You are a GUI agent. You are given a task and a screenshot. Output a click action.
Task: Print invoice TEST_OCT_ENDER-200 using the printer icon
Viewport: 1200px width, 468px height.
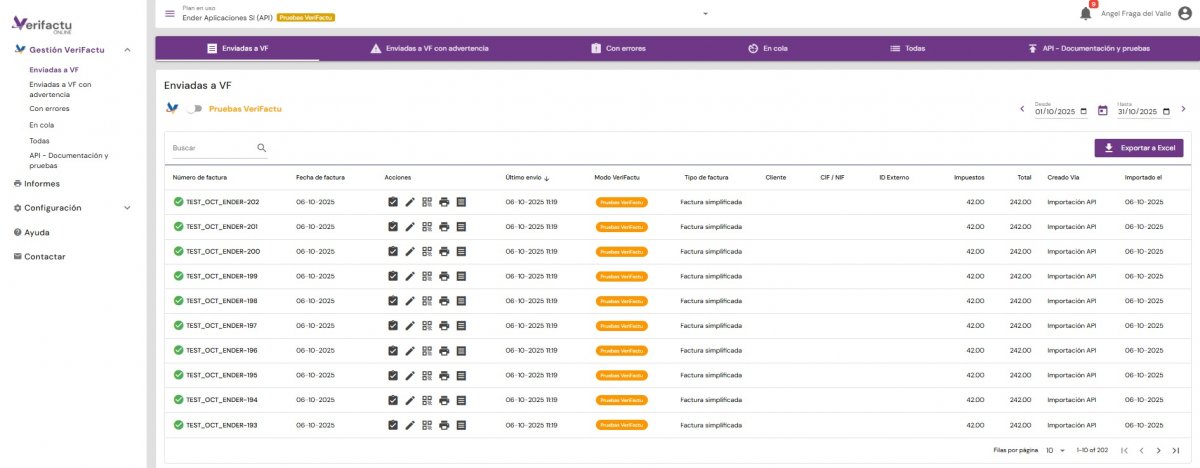click(x=444, y=252)
